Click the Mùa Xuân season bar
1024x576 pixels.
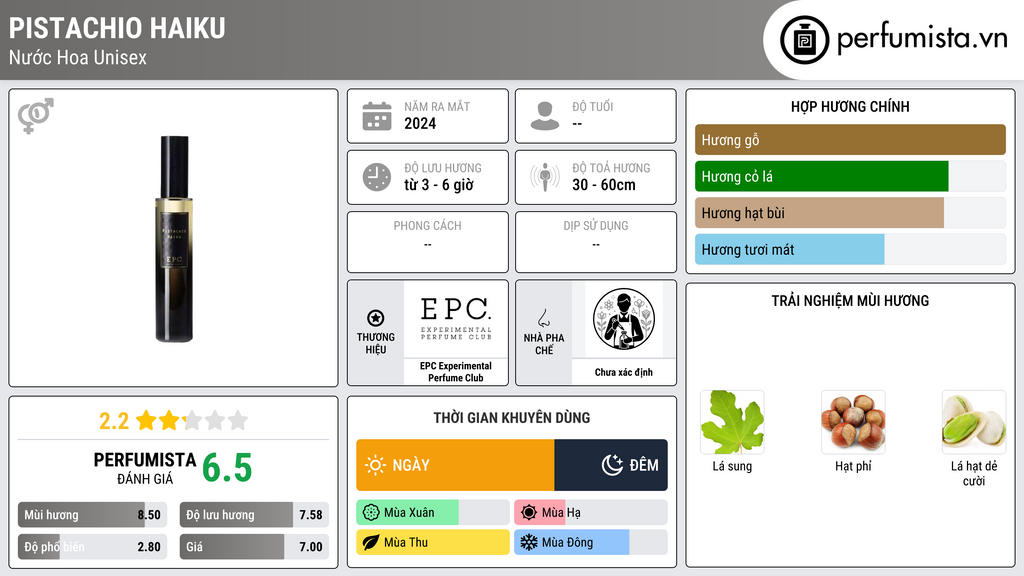click(432, 513)
